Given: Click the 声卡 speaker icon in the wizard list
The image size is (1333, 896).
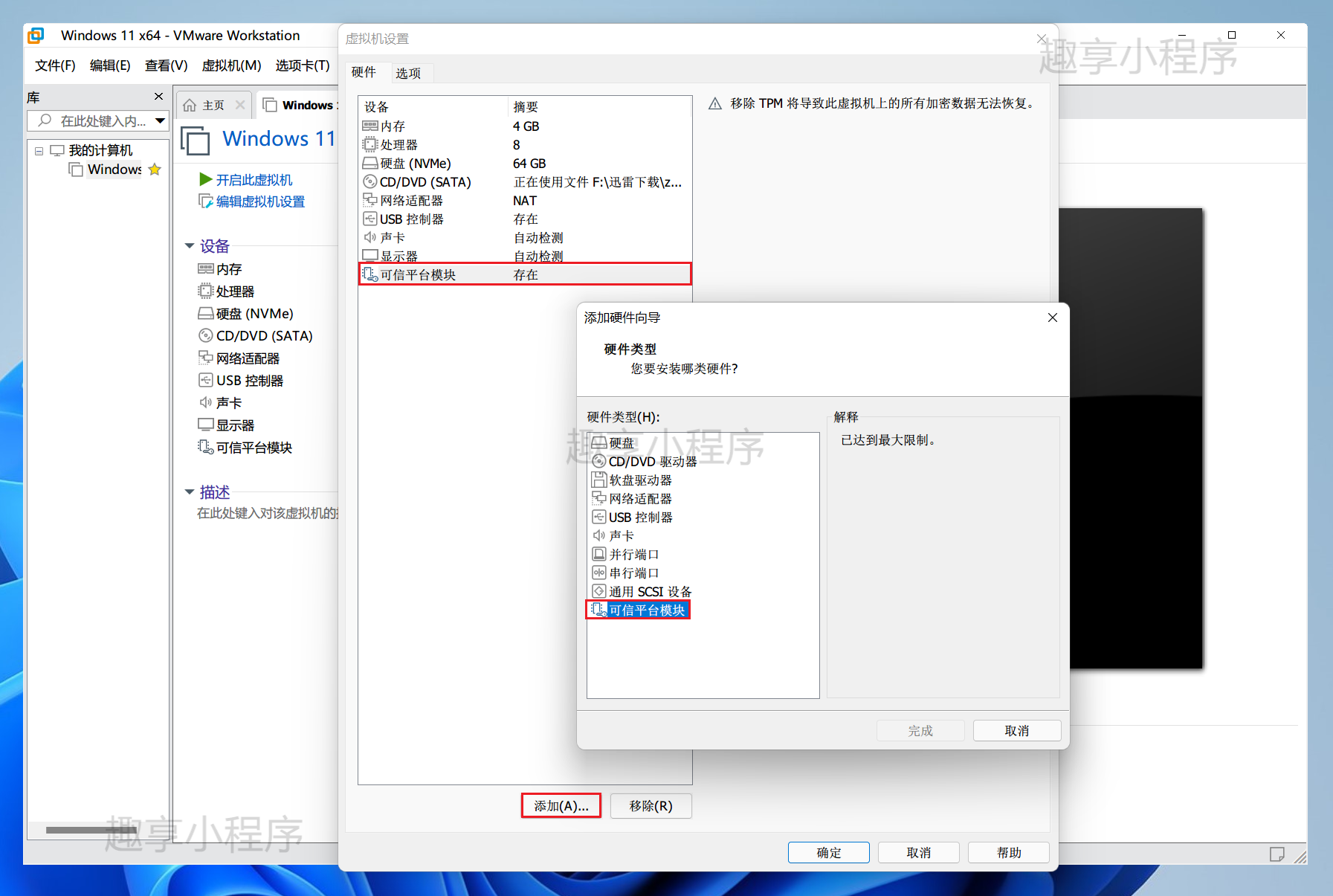Looking at the screenshot, I should [599, 536].
